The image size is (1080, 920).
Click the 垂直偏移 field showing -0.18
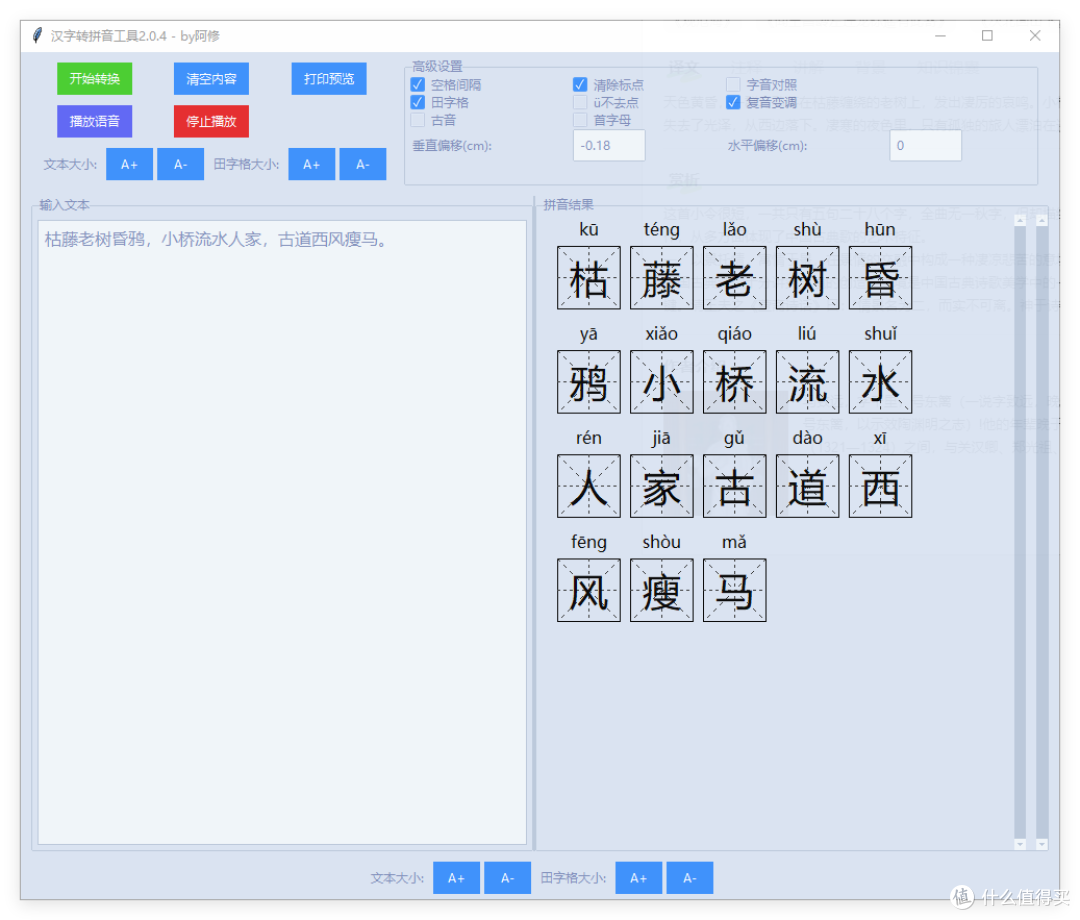[x=609, y=145]
